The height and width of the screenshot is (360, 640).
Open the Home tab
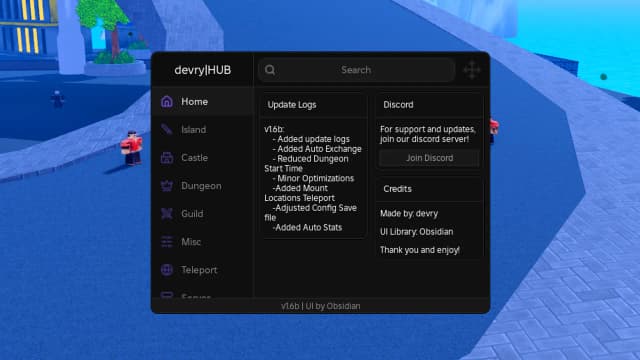point(202,101)
